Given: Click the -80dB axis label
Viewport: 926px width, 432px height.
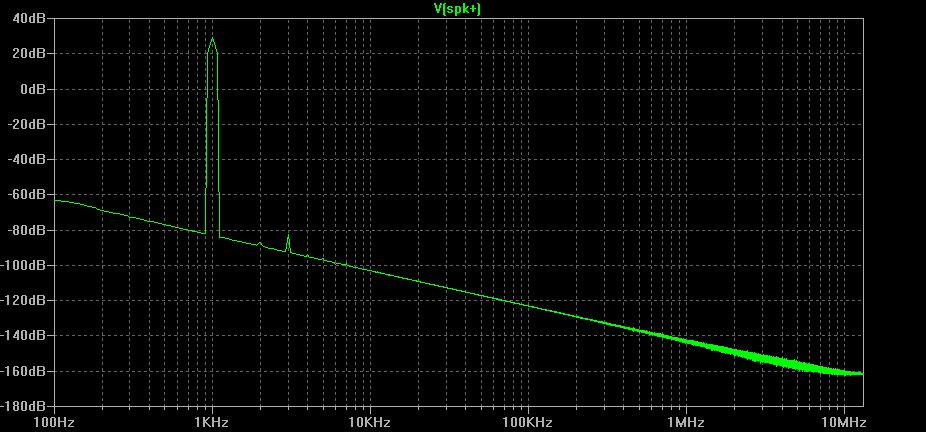Looking at the screenshot, I should coord(25,230).
